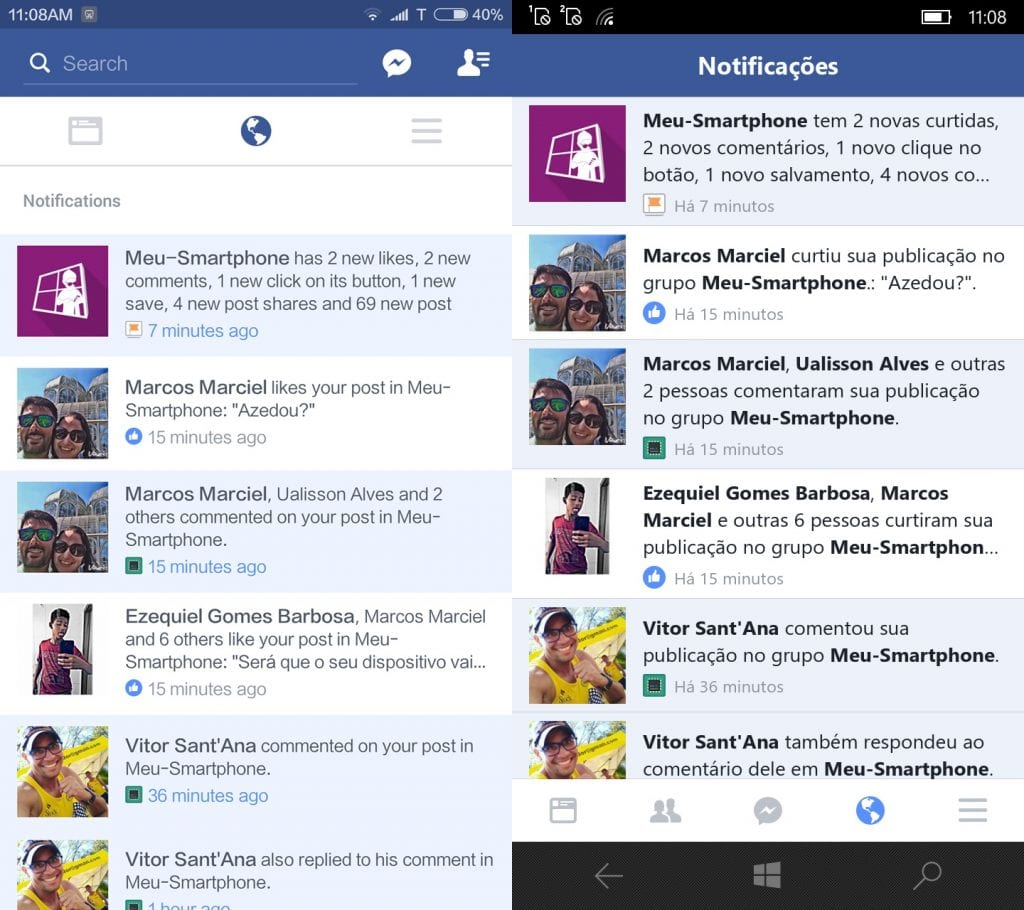Viewport: 1024px width, 910px height.
Task: Click the "Notifications" section heading
Action: click(72, 201)
